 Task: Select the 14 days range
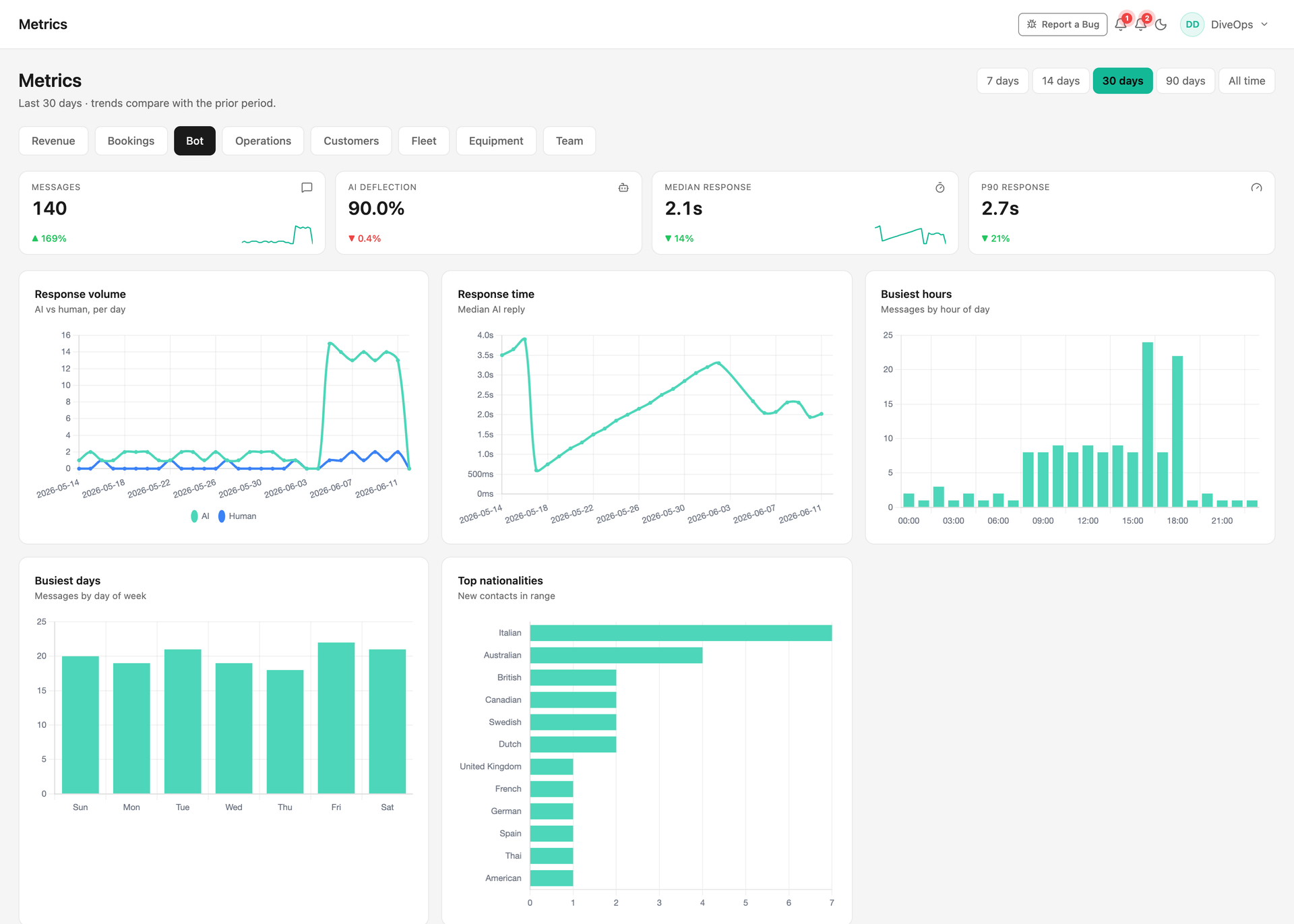(1061, 81)
